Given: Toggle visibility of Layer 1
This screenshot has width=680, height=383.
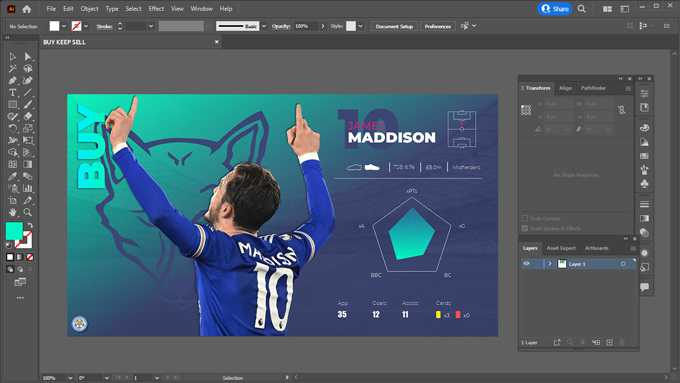Looking at the screenshot, I should coord(526,264).
